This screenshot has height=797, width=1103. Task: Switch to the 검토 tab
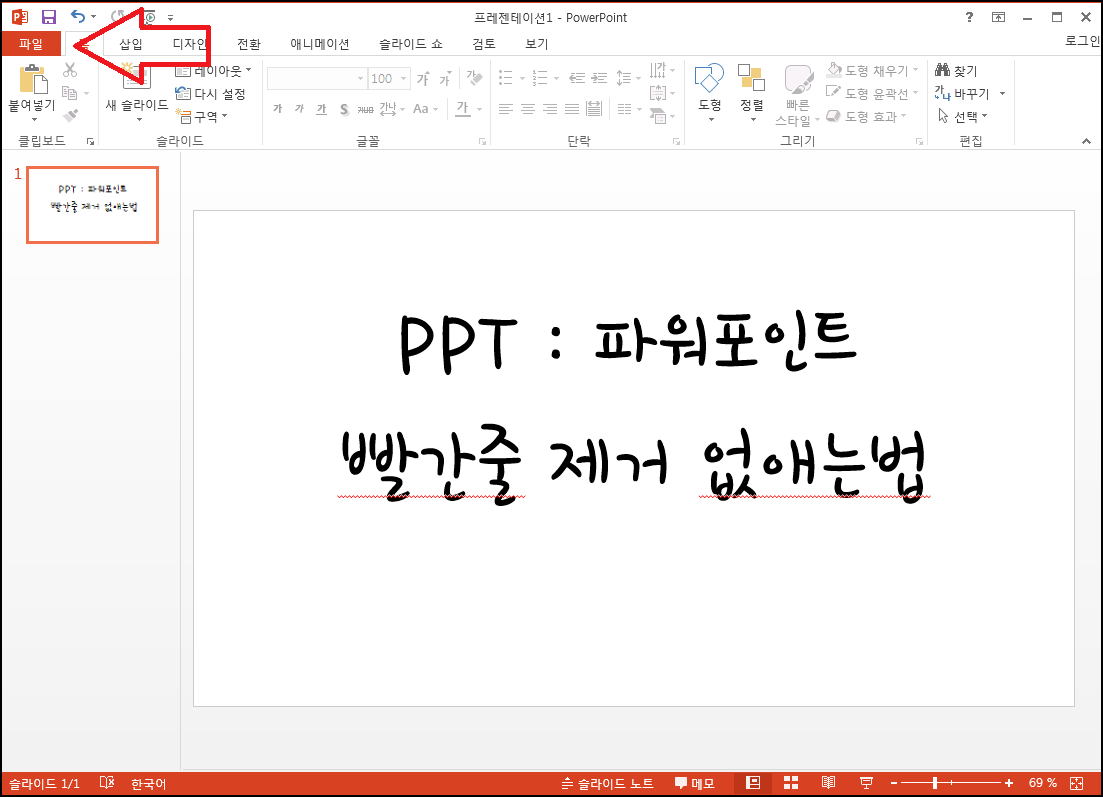tap(484, 44)
